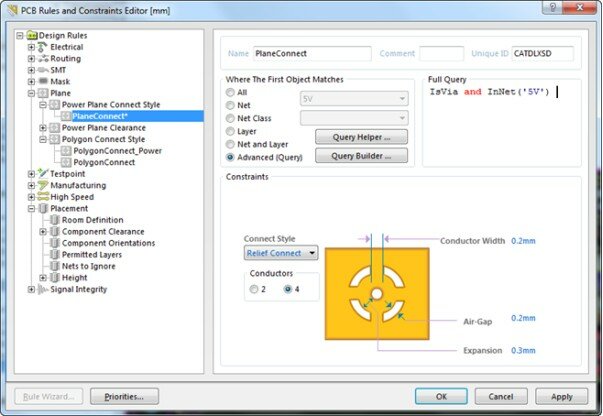
Task: Select the 'All' radio option
Action: (231, 92)
